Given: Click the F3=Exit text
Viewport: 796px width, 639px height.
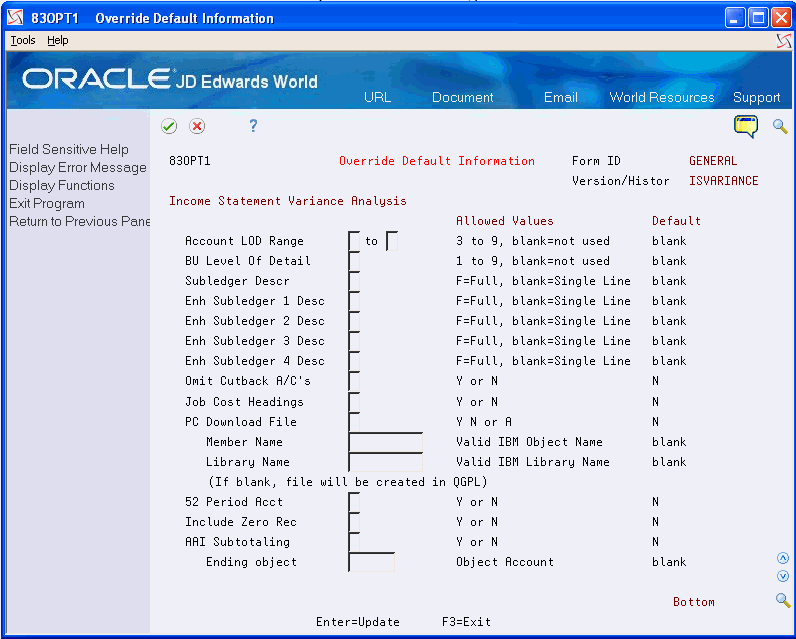Looking at the screenshot, I should 466,622.
